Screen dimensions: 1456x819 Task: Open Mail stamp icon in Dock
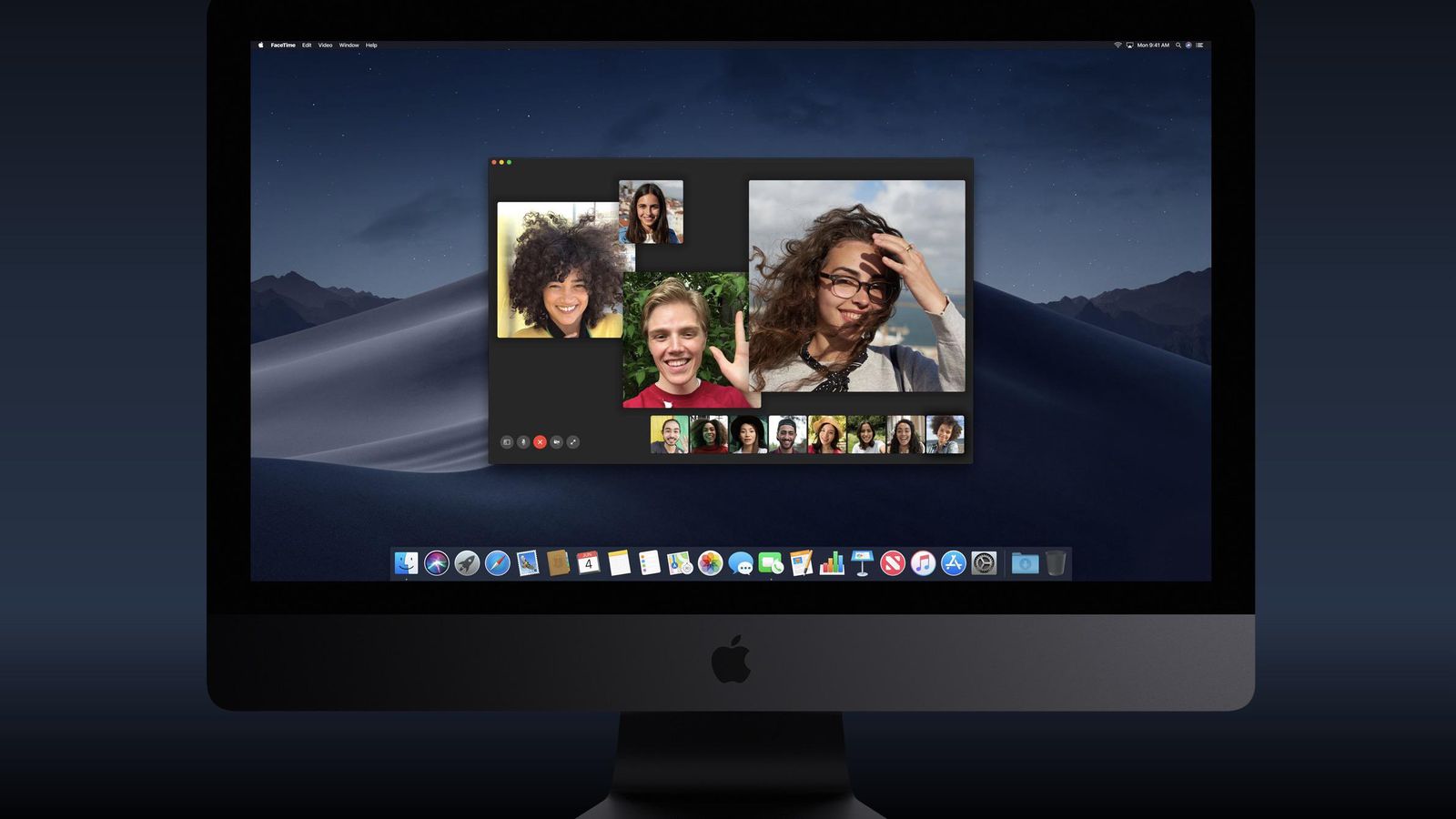click(528, 563)
